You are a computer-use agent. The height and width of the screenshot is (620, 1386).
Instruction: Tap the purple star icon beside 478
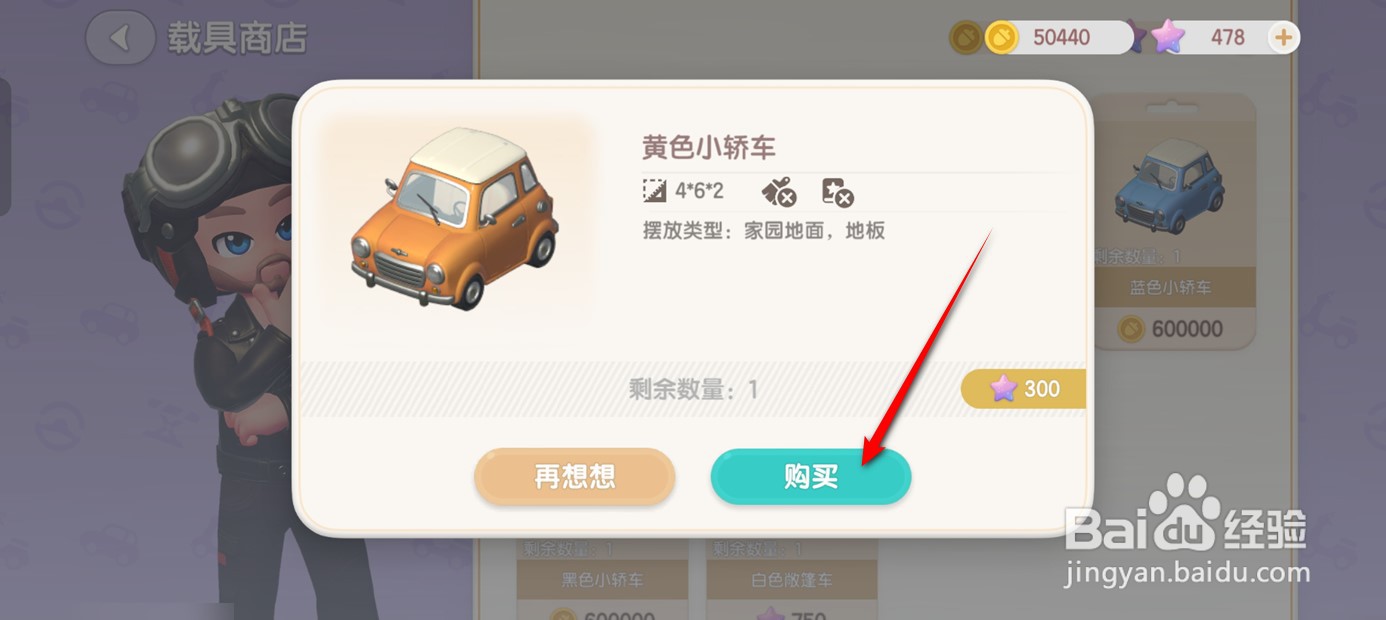click(x=1166, y=38)
